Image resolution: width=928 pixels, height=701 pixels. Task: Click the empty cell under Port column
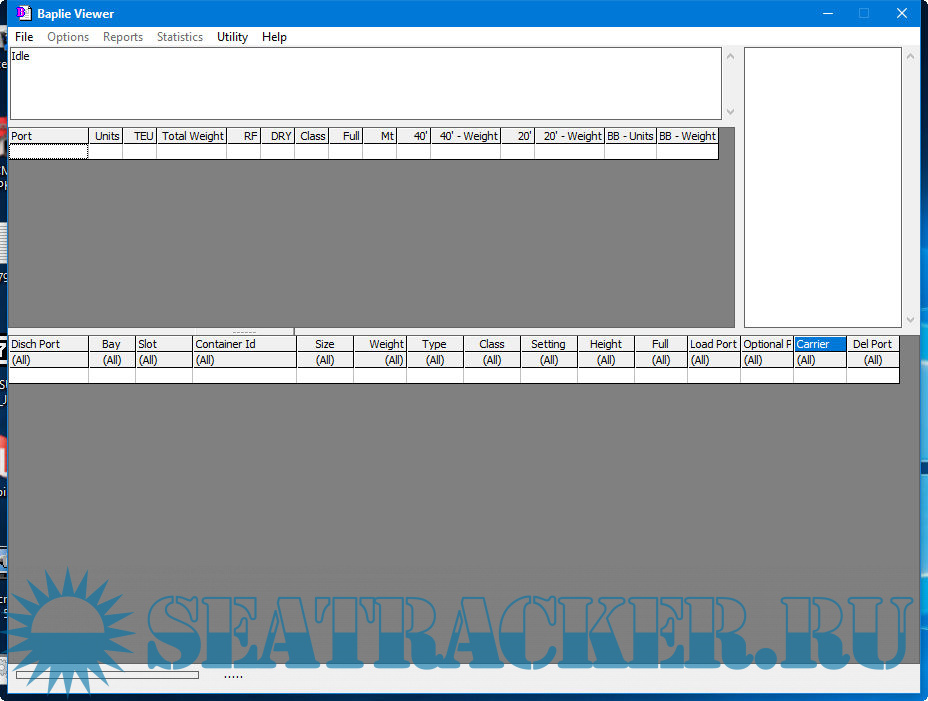[48, 152]
